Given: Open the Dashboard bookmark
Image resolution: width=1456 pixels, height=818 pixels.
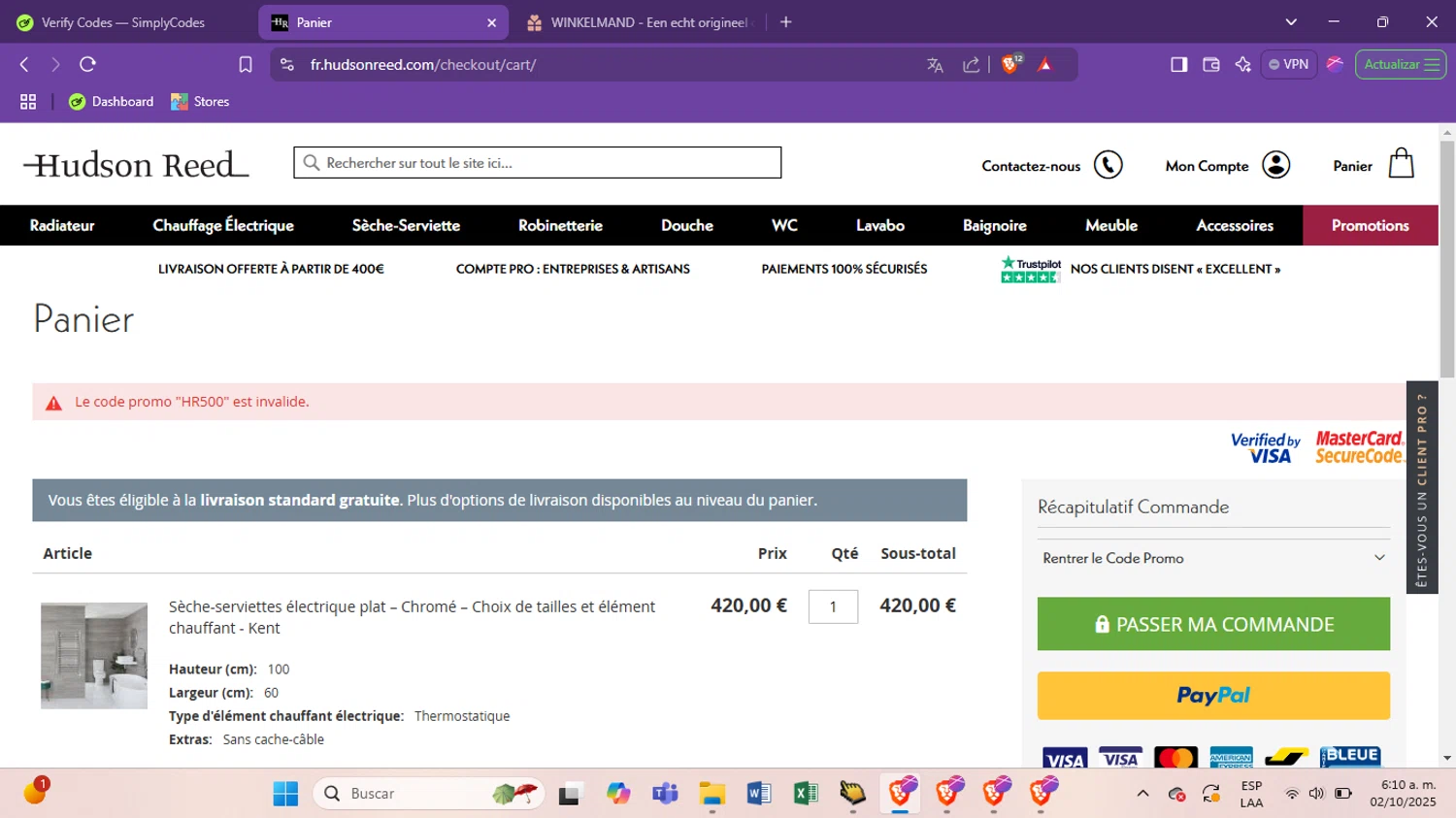Looking at the screenshot, I should tap(112, 102).
